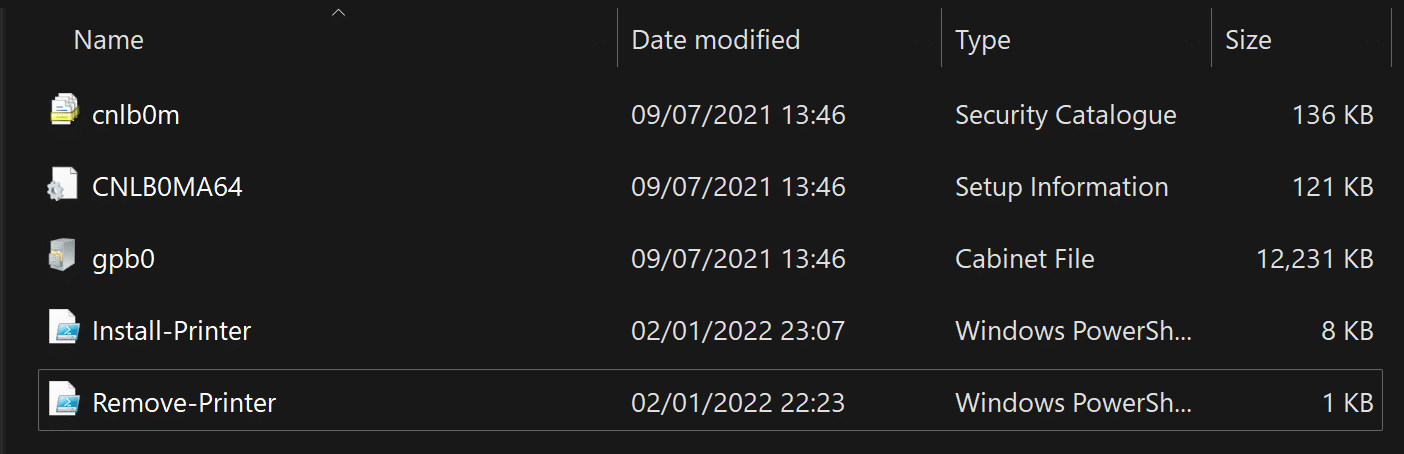This screenshot has height=454, width=1404.
Task: Sort files by the Size column
Action: click(x=1248, y=39)
